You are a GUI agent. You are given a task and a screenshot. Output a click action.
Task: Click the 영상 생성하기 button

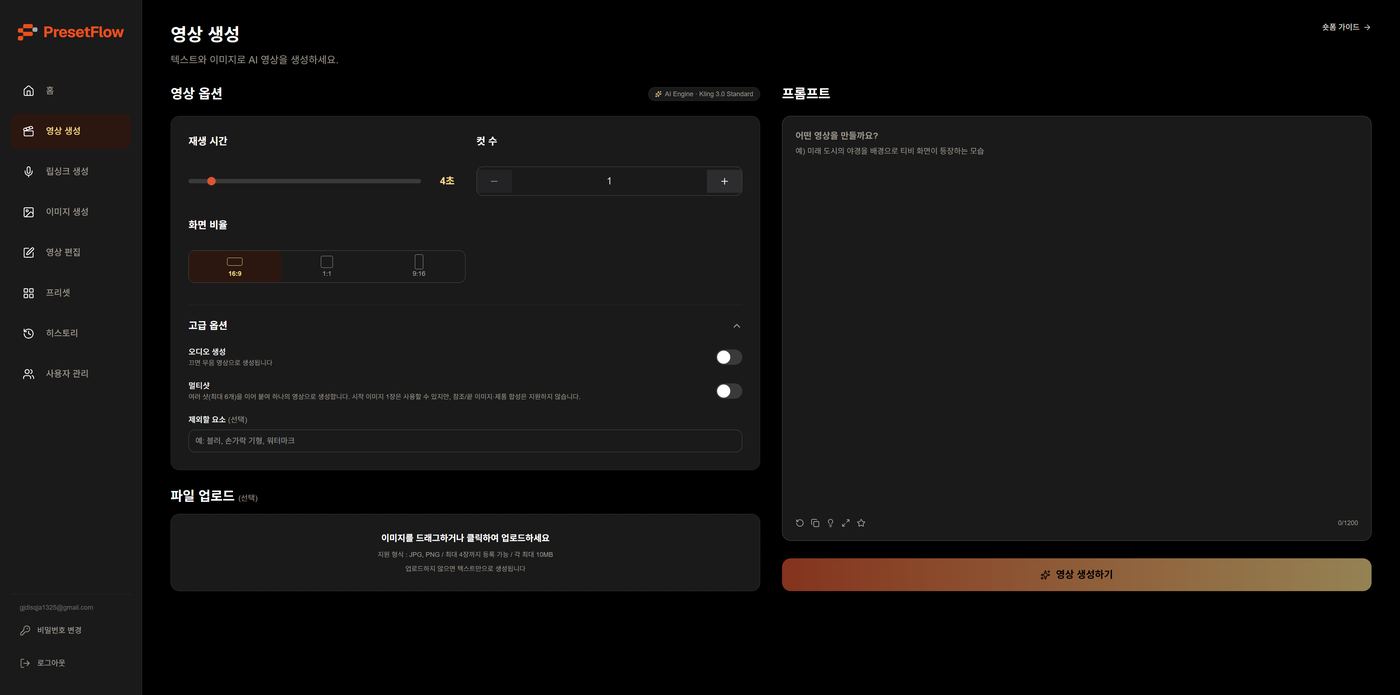[1076, 575]
